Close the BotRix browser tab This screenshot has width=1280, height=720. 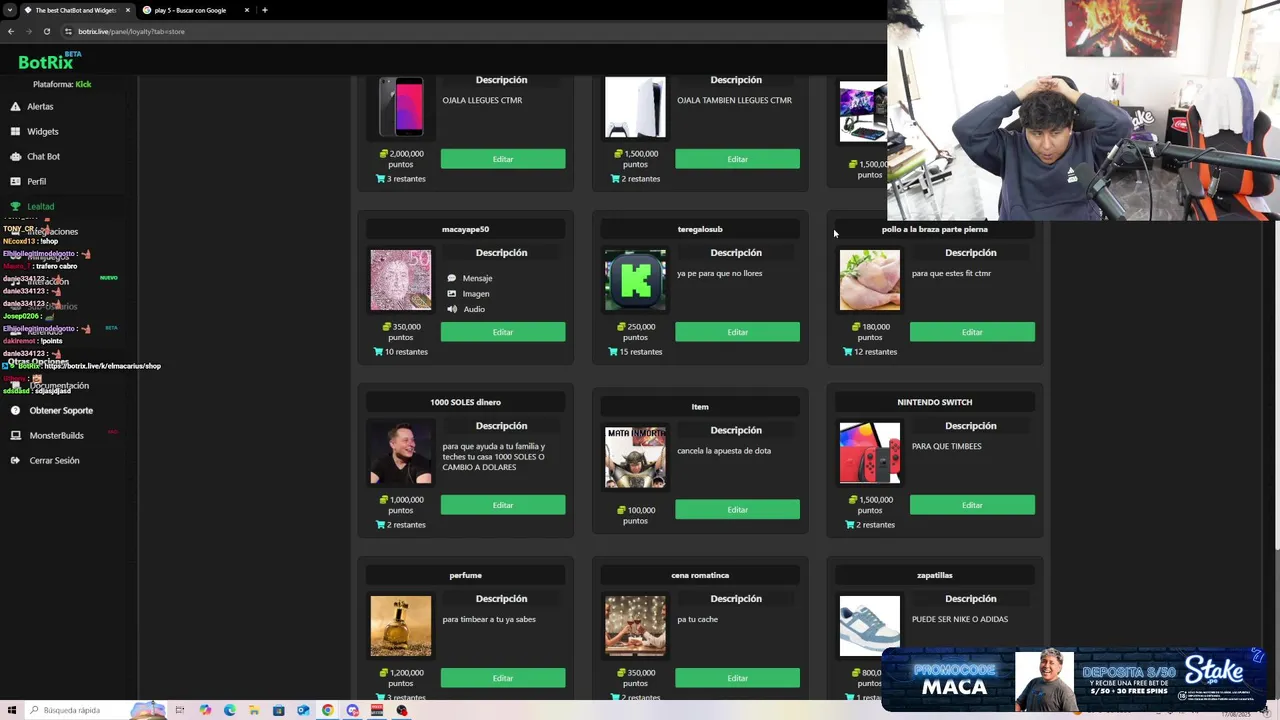127,10
